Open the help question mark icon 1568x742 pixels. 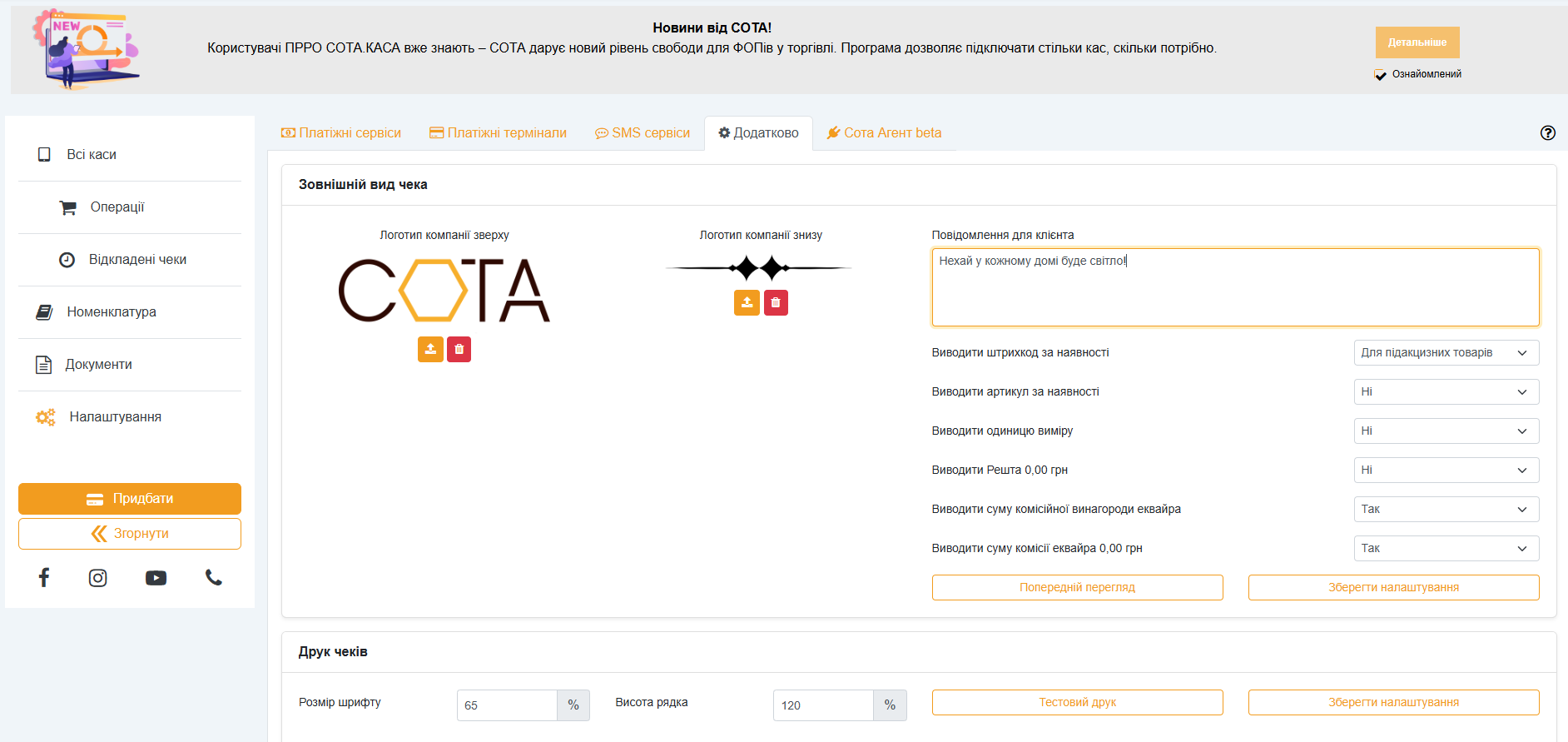(1547, 133)
